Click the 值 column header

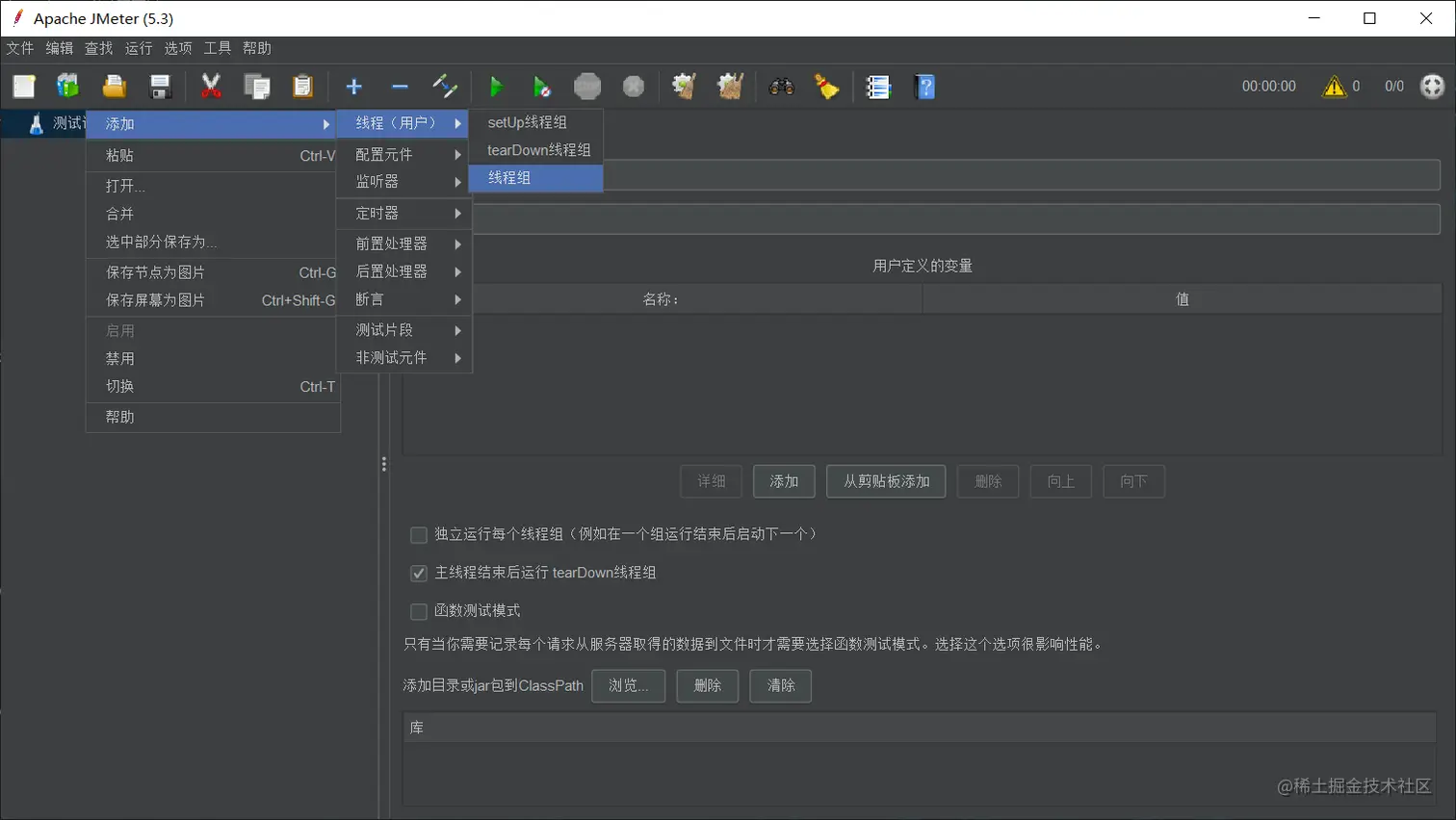(1182, 299)
